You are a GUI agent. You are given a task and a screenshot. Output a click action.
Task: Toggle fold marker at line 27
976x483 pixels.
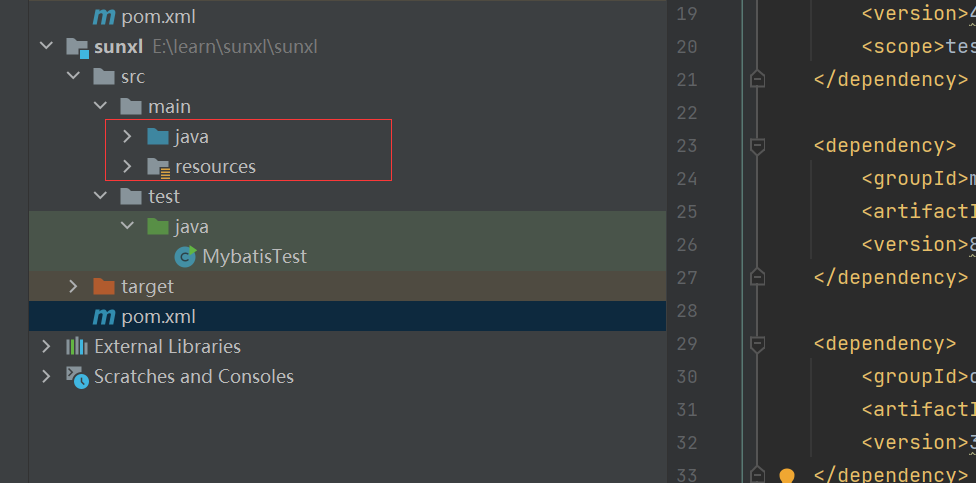click(x=757, y=277)
